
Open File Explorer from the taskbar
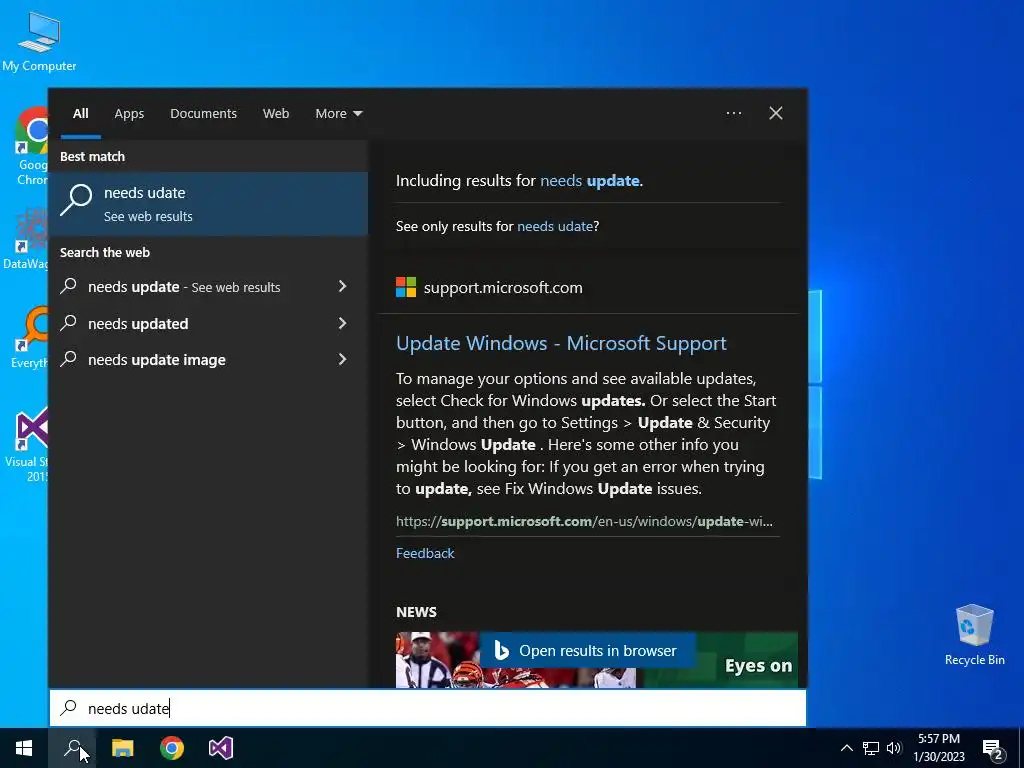coord(122,748)
